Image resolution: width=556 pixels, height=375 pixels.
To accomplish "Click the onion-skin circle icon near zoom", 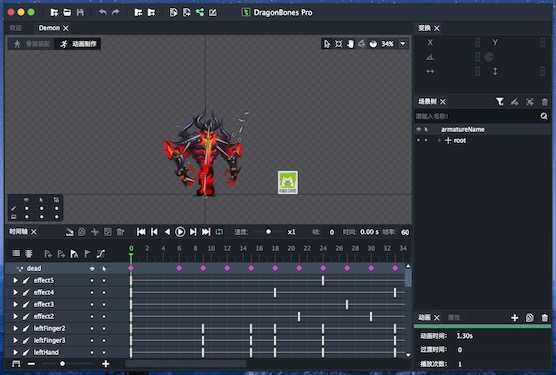I will [x=373, y=44].
